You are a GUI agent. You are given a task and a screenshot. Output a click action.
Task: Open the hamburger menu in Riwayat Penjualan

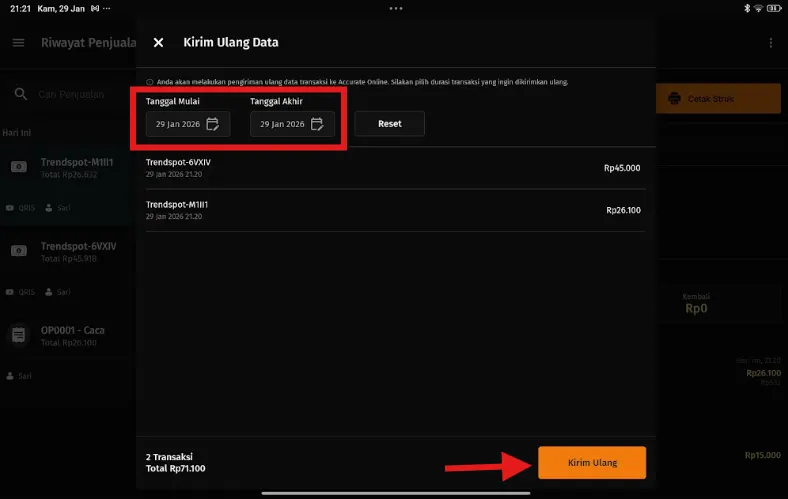(19, 43)
